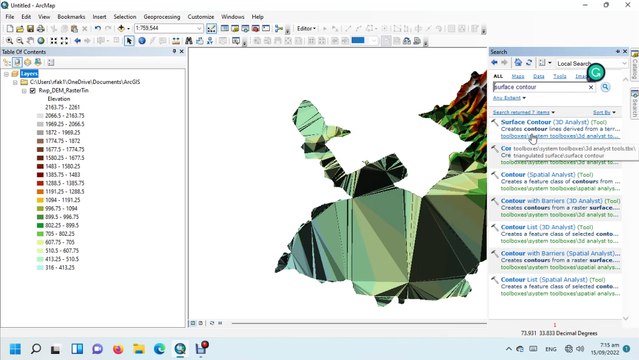Open the Measure tool
Viewport: 639px width, 360px height.
176,41
